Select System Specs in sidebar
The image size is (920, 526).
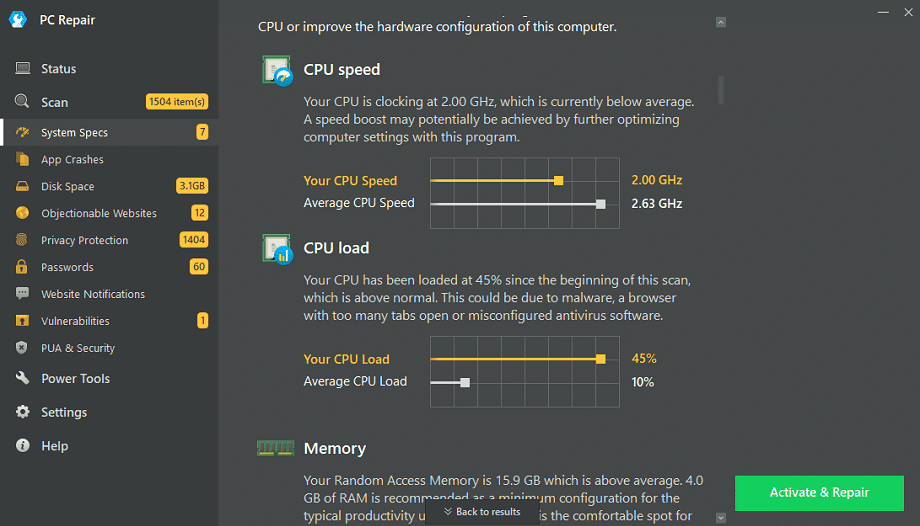[74, 133]
